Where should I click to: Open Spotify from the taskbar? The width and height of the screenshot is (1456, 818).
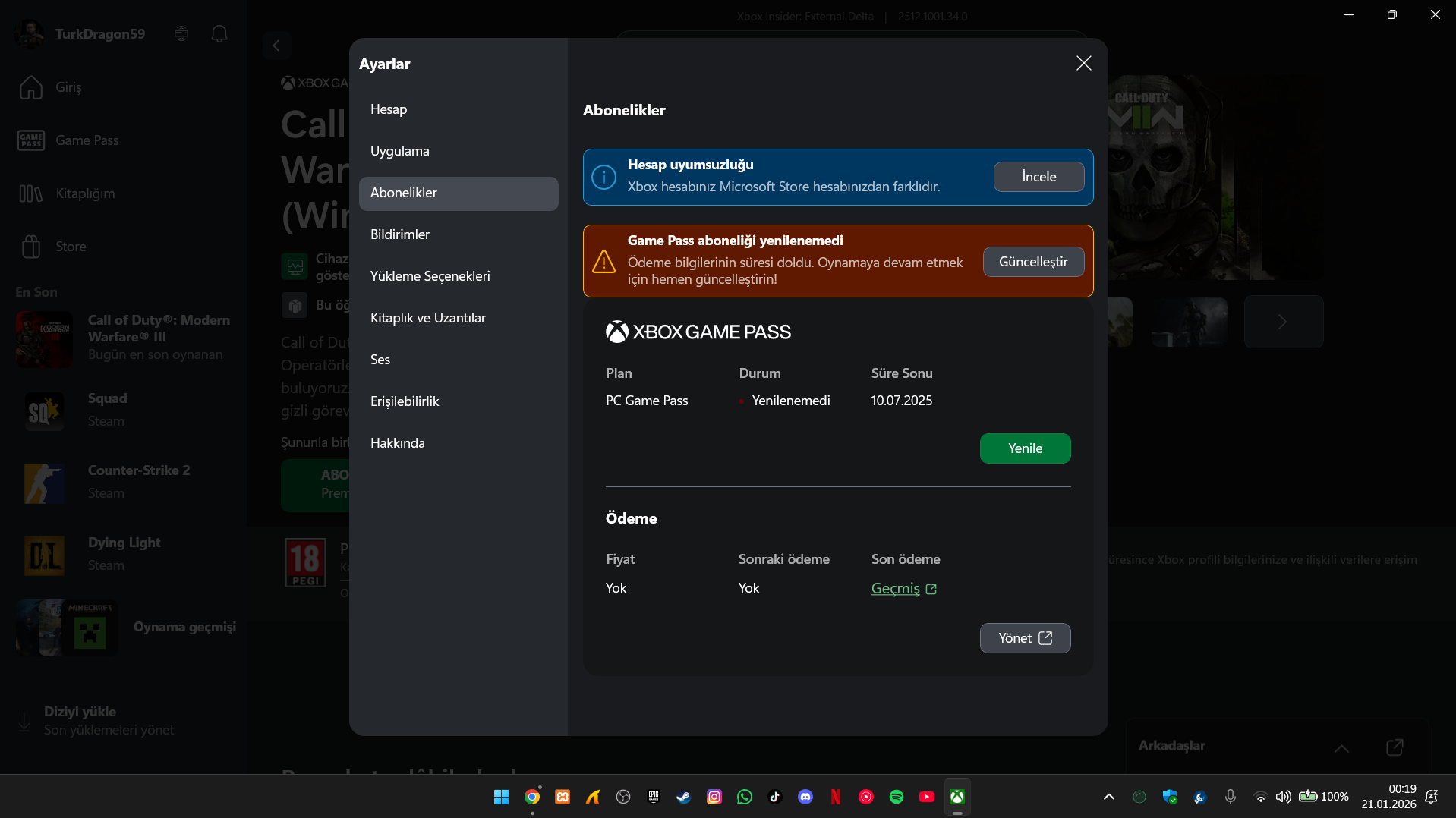click(x=897, y=797)
